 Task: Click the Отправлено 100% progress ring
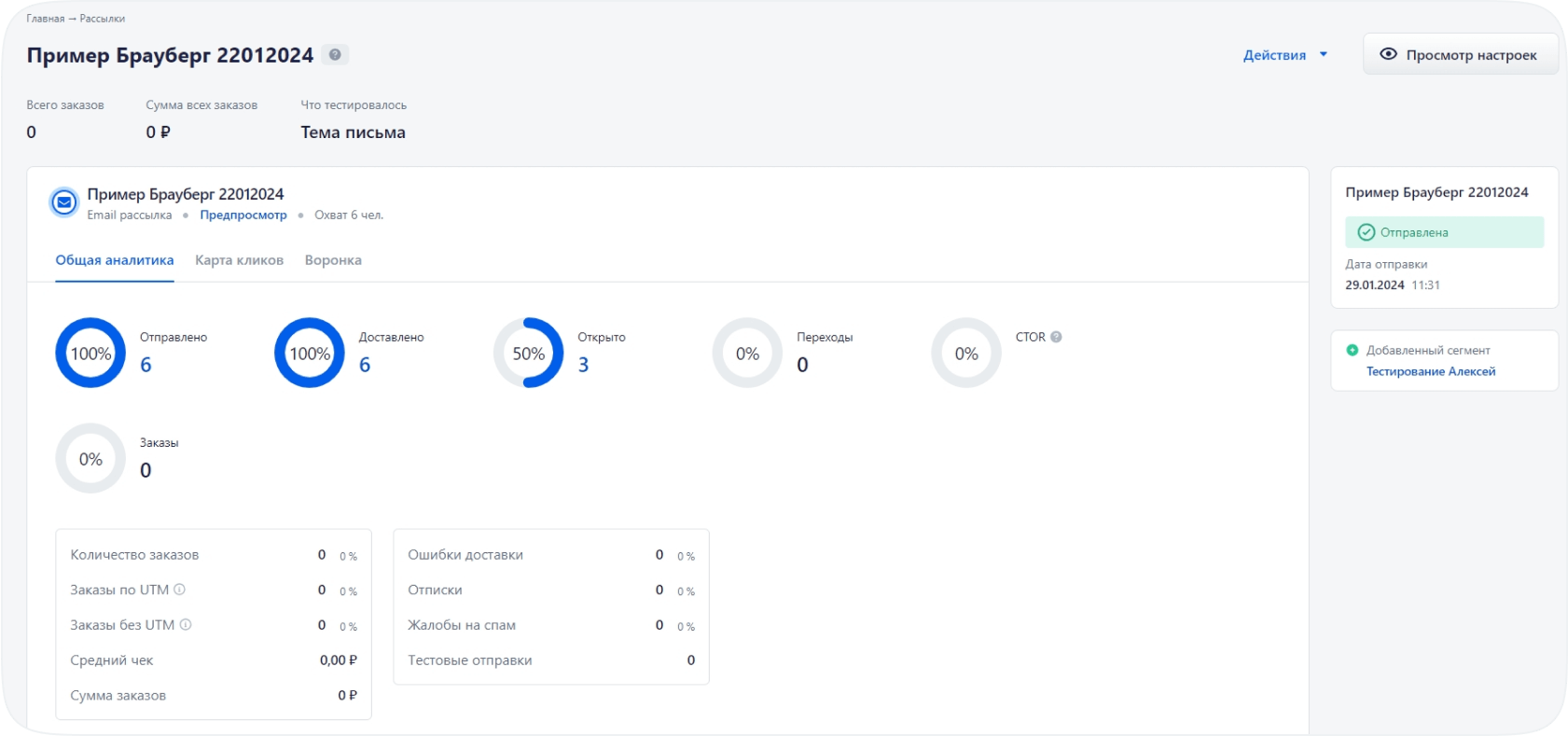tap(90, 353)
